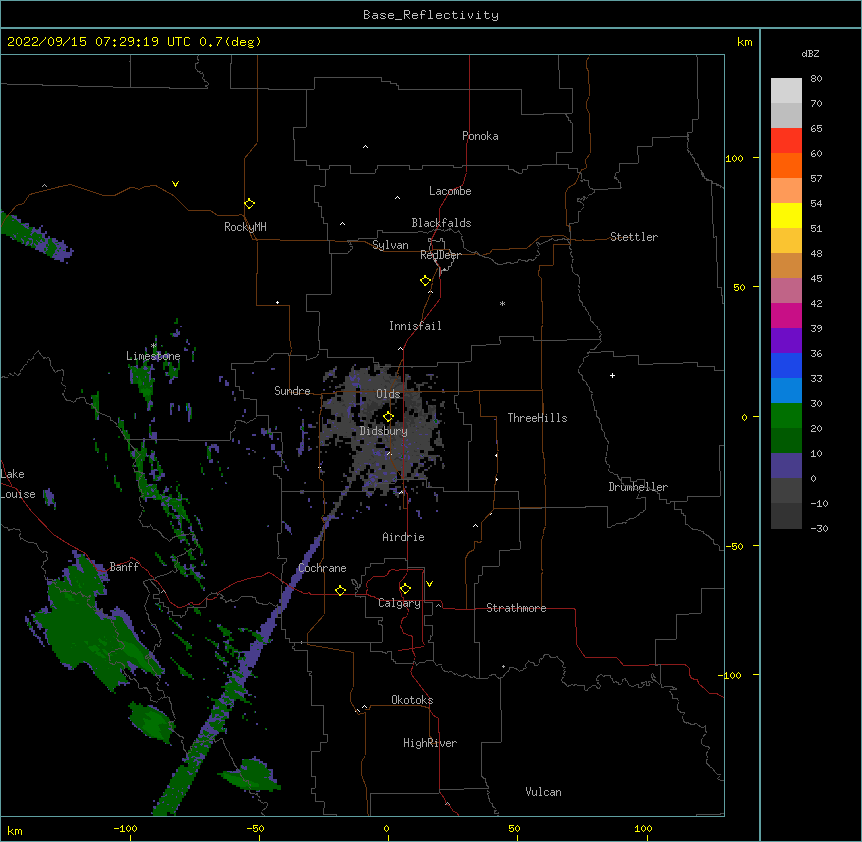Image resolution: width=862 pixels, height=842 pixels.
Task: Click the Lacombe city label
Action: (x=450, y=191)
